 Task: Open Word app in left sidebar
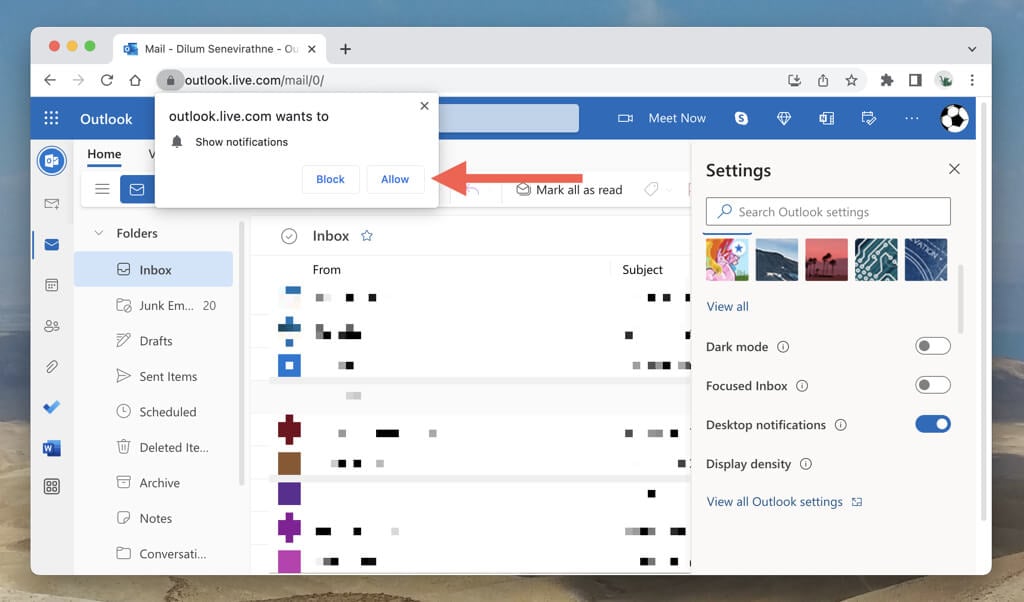[x=52, y=448]
